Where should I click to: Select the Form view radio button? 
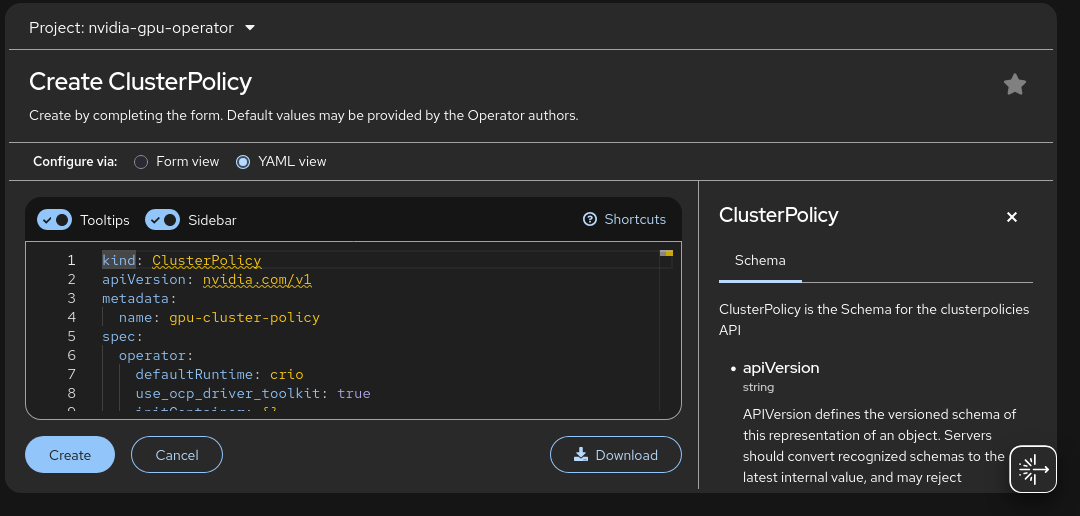tap(141, 161)
